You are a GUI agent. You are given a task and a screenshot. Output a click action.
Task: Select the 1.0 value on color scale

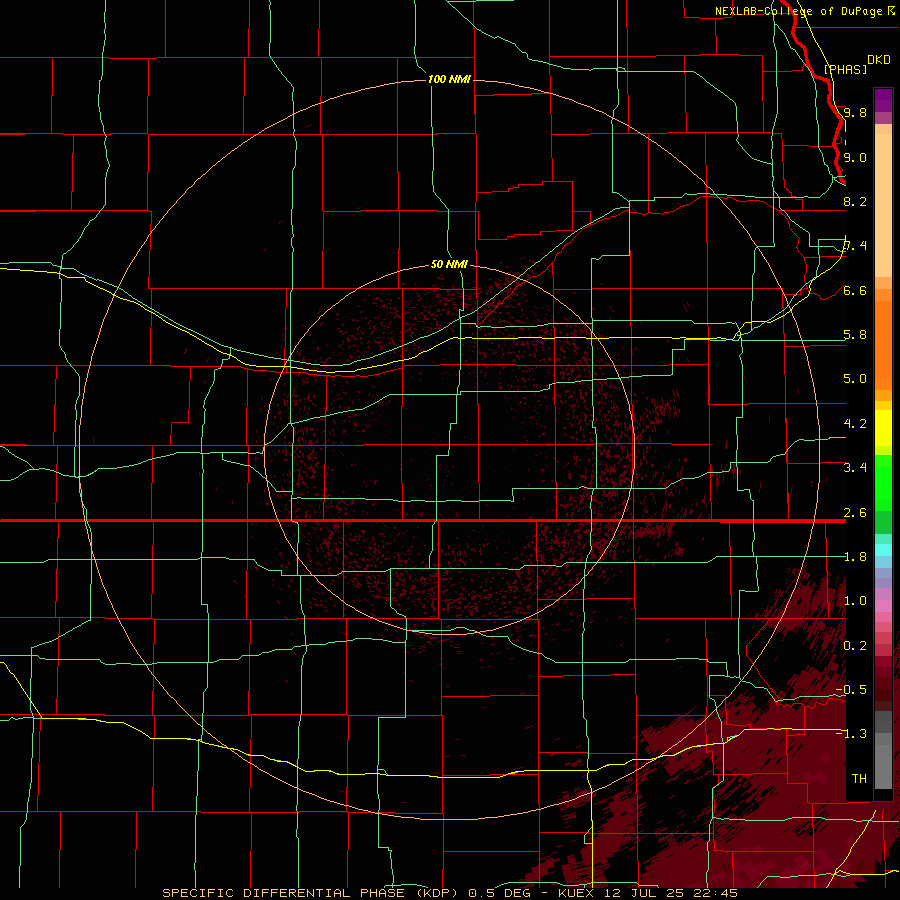coord(855,601)
